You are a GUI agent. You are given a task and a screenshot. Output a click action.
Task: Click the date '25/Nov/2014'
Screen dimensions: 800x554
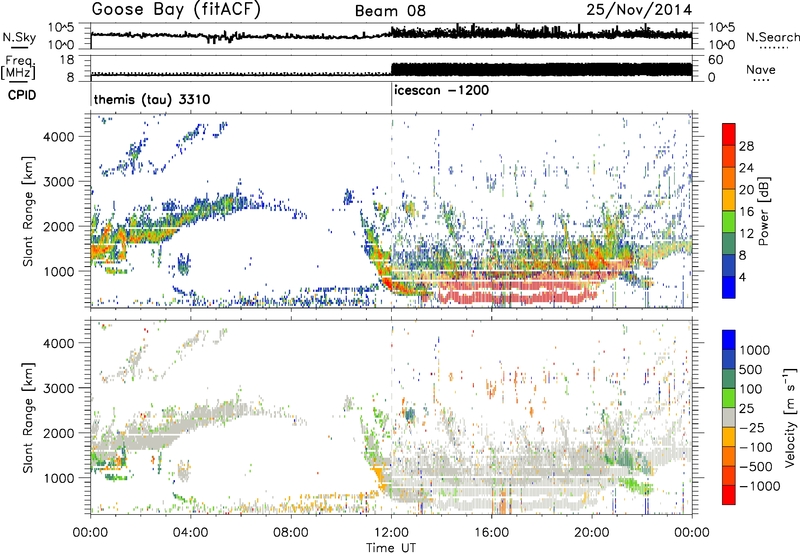639,10
